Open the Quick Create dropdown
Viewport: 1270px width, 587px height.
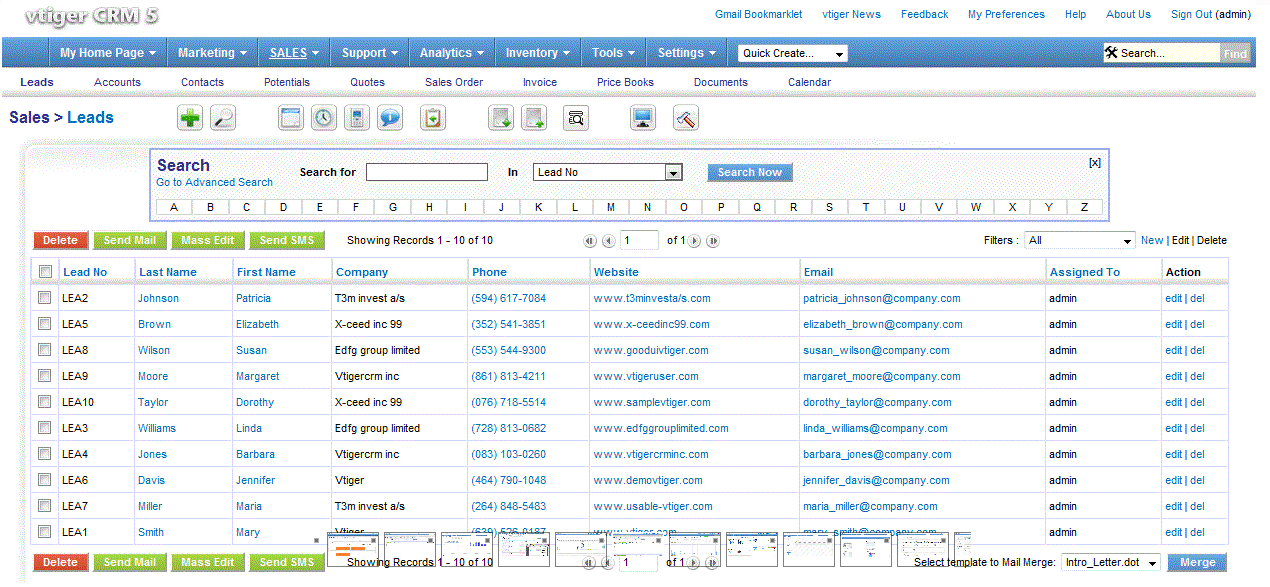[792, 54]
